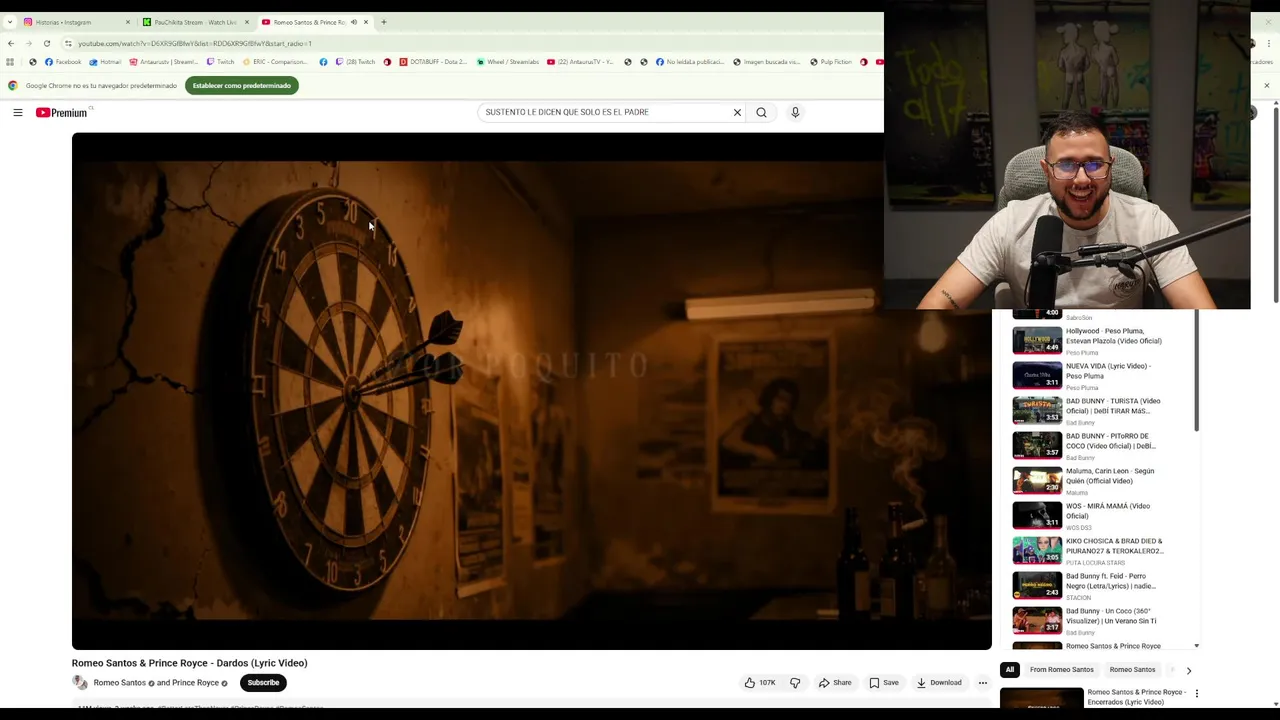Save the video to a playlist
The height and width of the screenshot is (720, 1280).
pyautogui.click(x=884, y=683)
